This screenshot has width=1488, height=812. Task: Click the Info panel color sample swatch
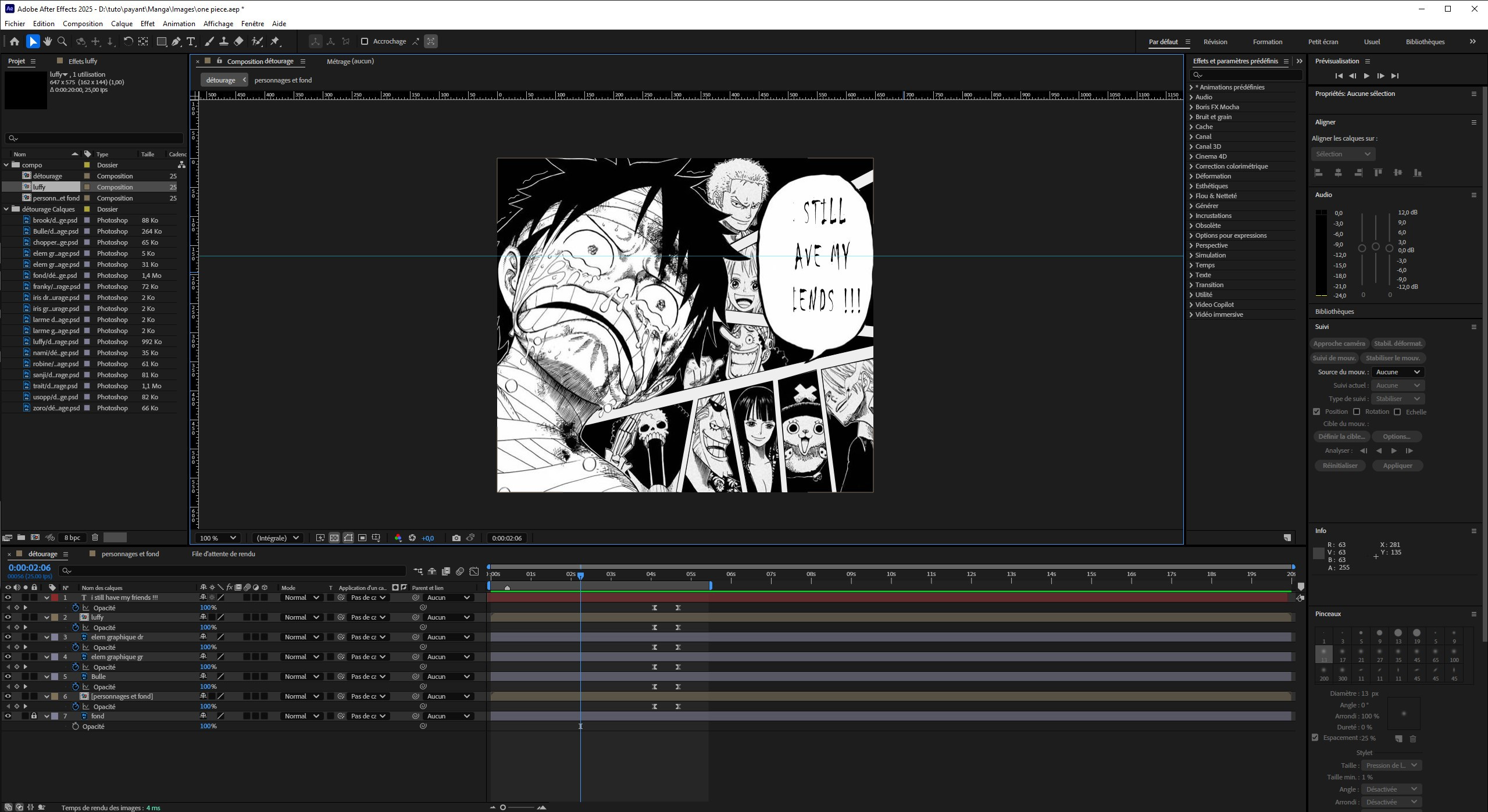pos(1319,554)
